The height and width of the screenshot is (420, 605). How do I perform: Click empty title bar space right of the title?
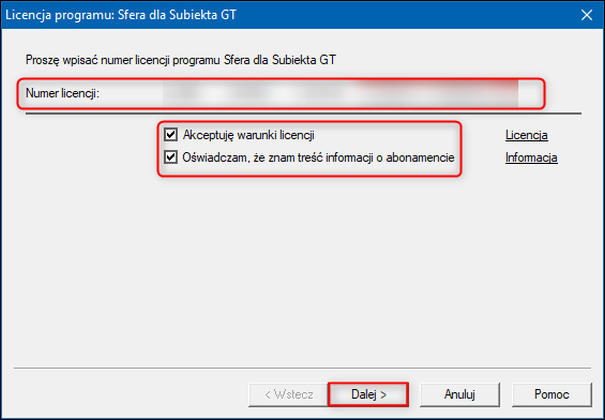(x=400, y=16)
